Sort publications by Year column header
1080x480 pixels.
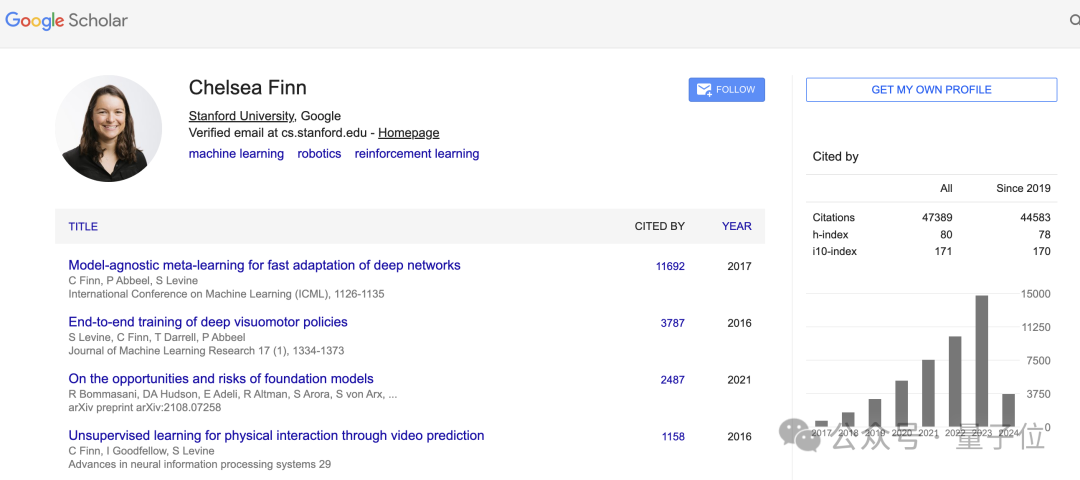pos(736,227)
